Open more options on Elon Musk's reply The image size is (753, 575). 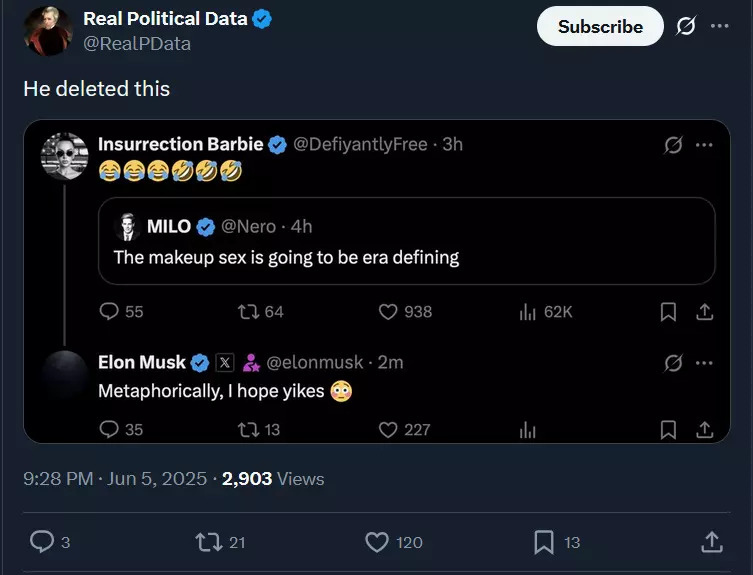pos(704,362)
